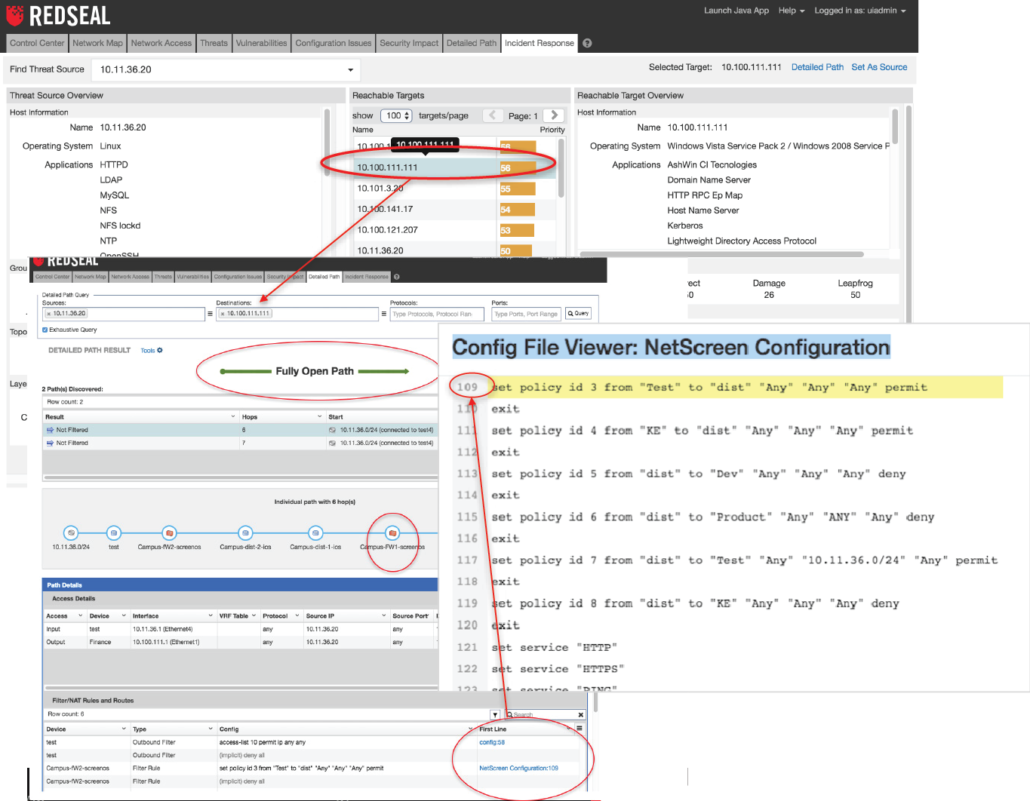Click the arrow icon of the 6-hop Not Filtered row
Screen dimensions: 1030x801
tap(50, 430)
